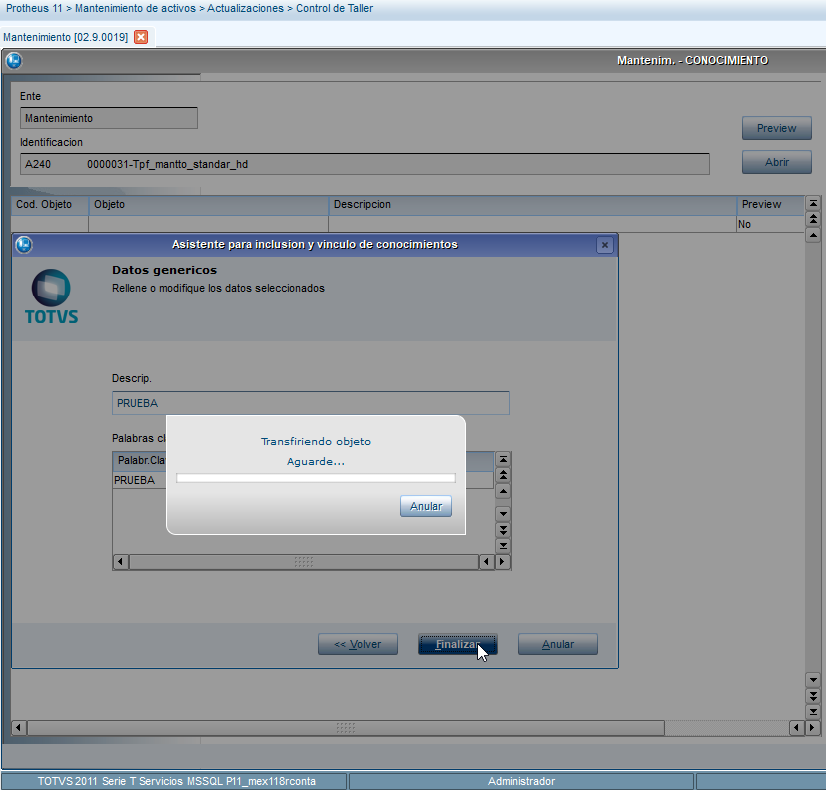Open the Mantenimiento [02.9.0019] tab
826x790 pixels.
pos(65,37)
